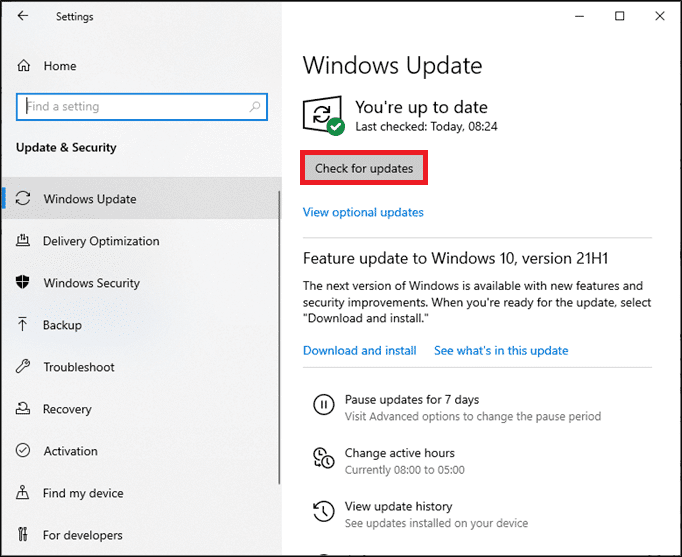
Task: Click the Delivery Optimization icon
Action: [x=23, y=241]
